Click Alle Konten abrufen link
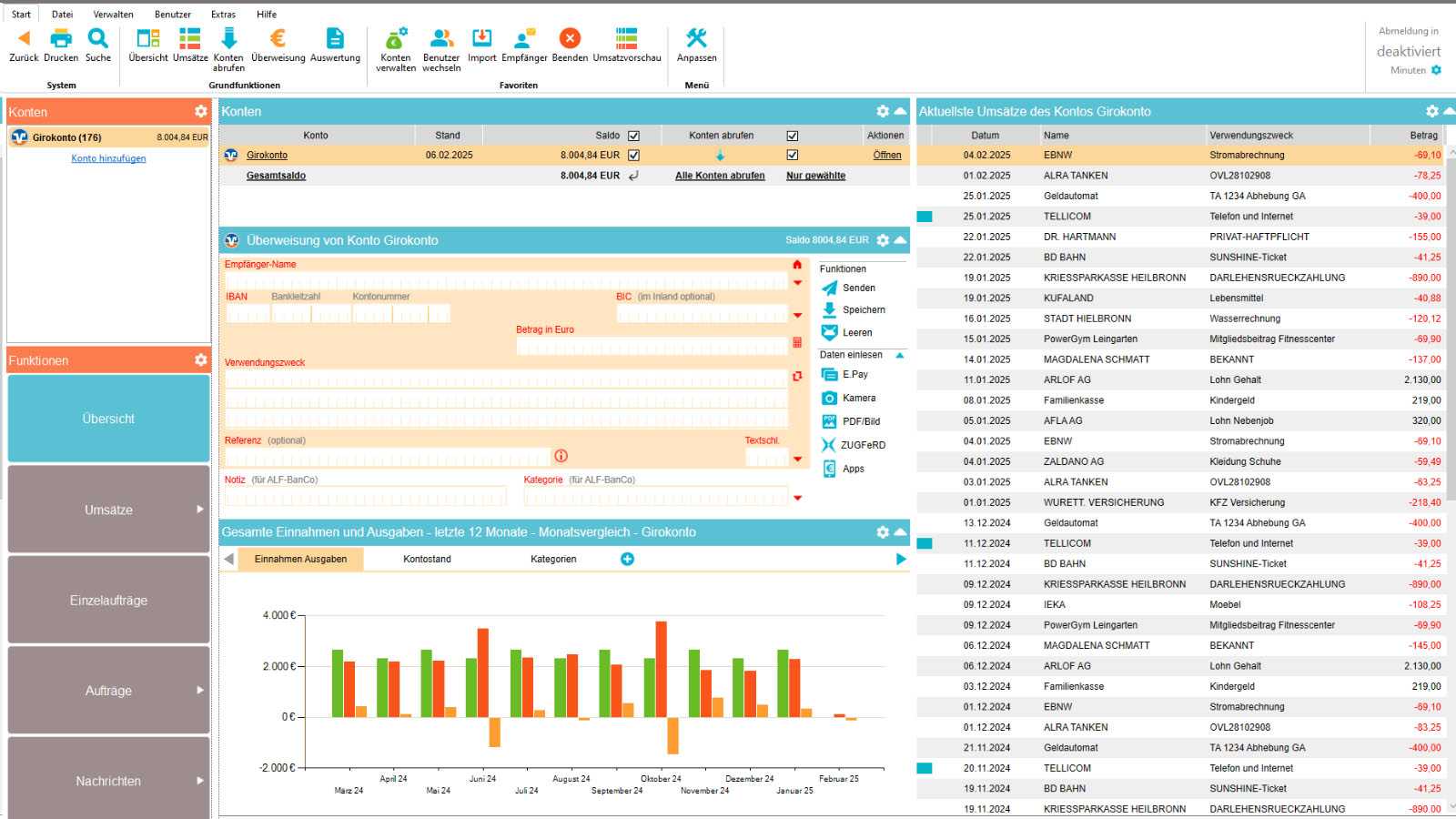Image resolution: width=1456 pixels, height=819 pixels. tap(720, 176)
